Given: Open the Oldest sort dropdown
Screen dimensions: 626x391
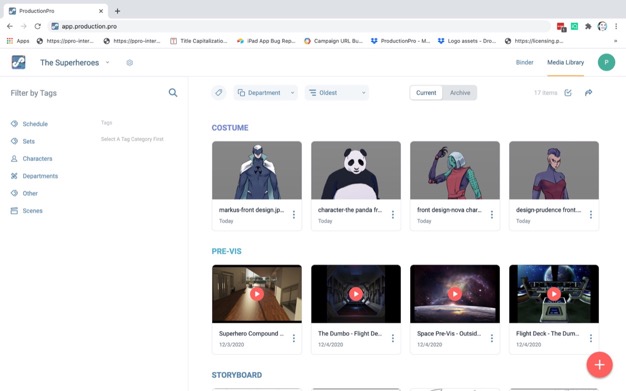Looking at the screenshot, I should tap(337, 93).
